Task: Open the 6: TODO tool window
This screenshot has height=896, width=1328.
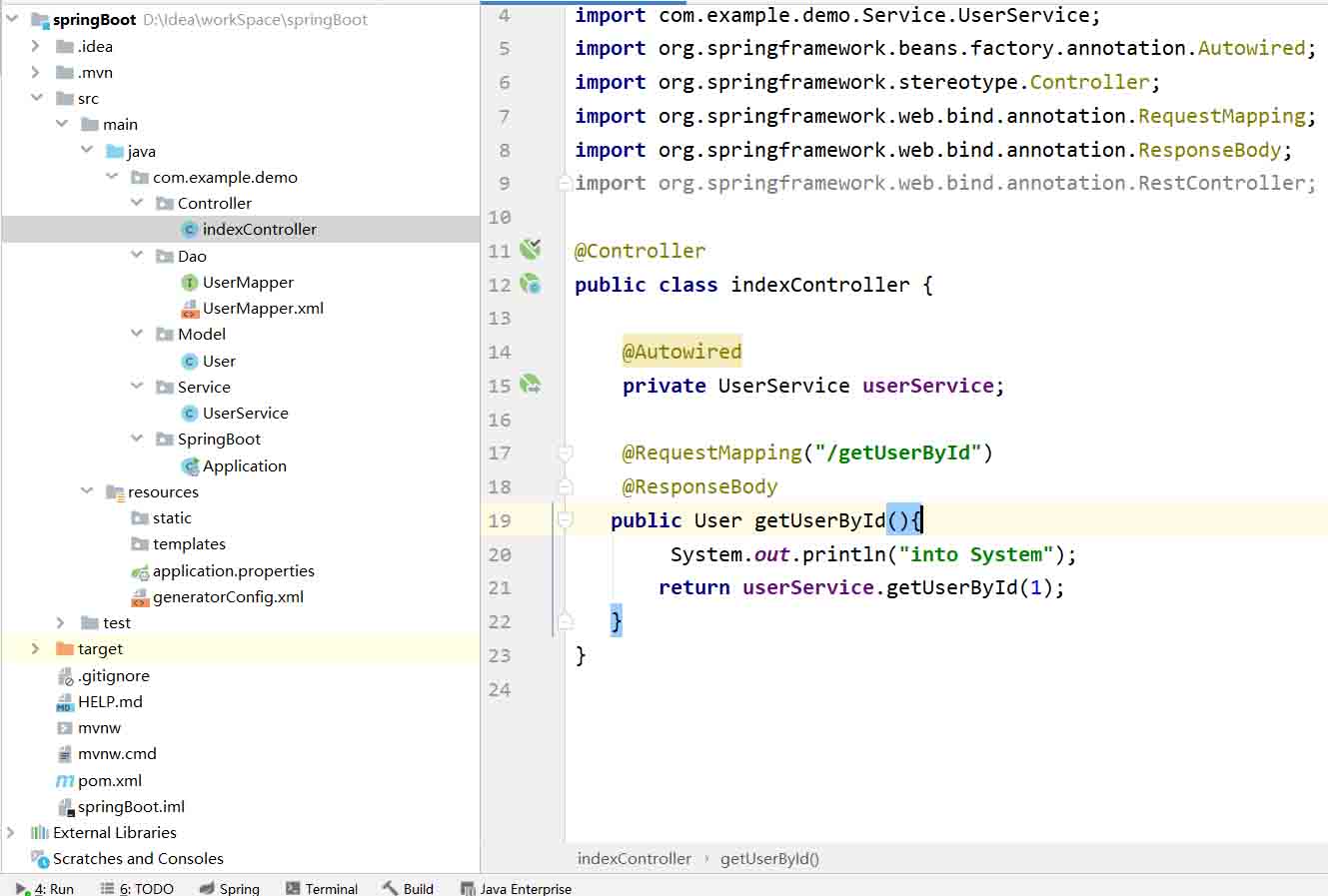Action: click(x=137, y=888)
